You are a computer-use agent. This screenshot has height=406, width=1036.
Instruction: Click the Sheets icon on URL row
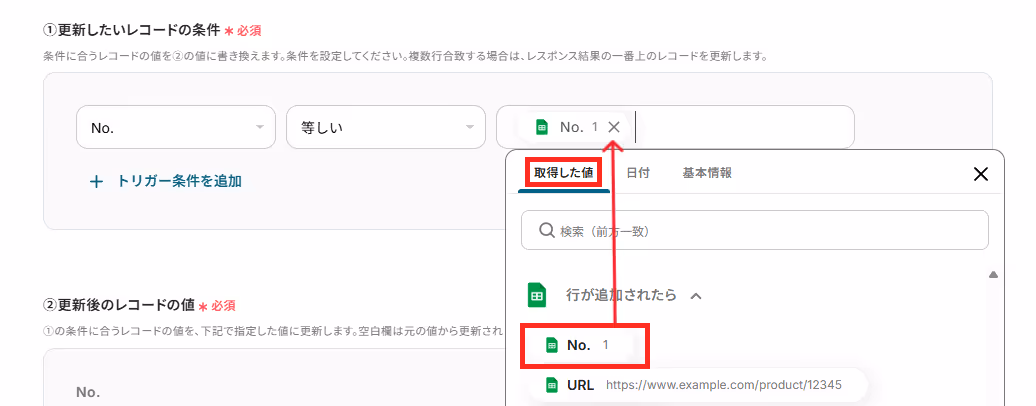tap(552, 385)
